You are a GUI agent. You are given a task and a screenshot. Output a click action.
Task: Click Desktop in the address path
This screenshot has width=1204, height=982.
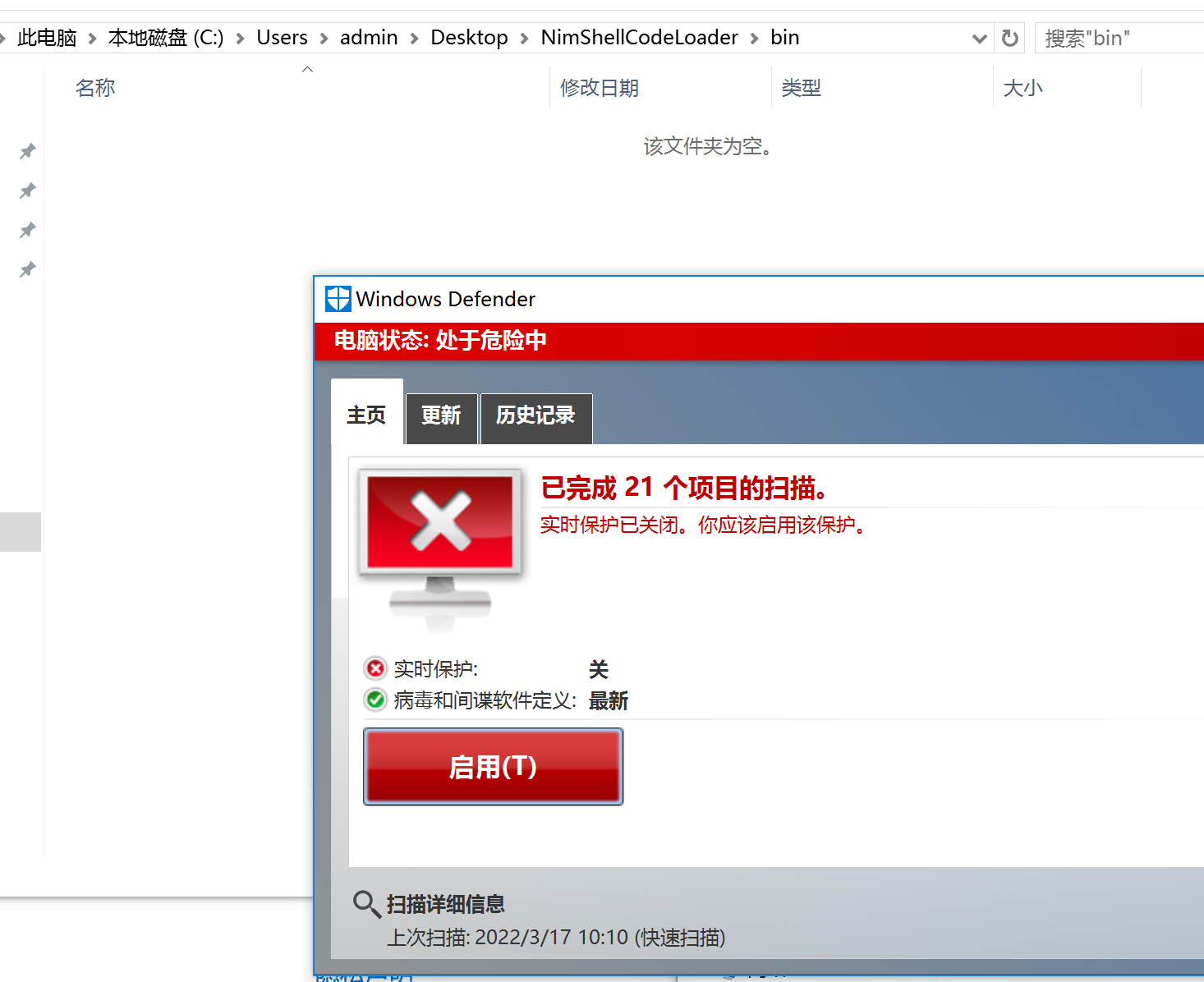469,38
